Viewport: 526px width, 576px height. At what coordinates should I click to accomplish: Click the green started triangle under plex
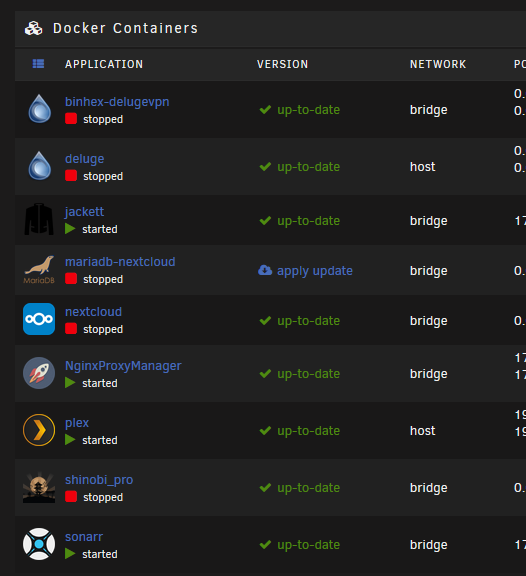pyautogui.click(x=70, y=439)
